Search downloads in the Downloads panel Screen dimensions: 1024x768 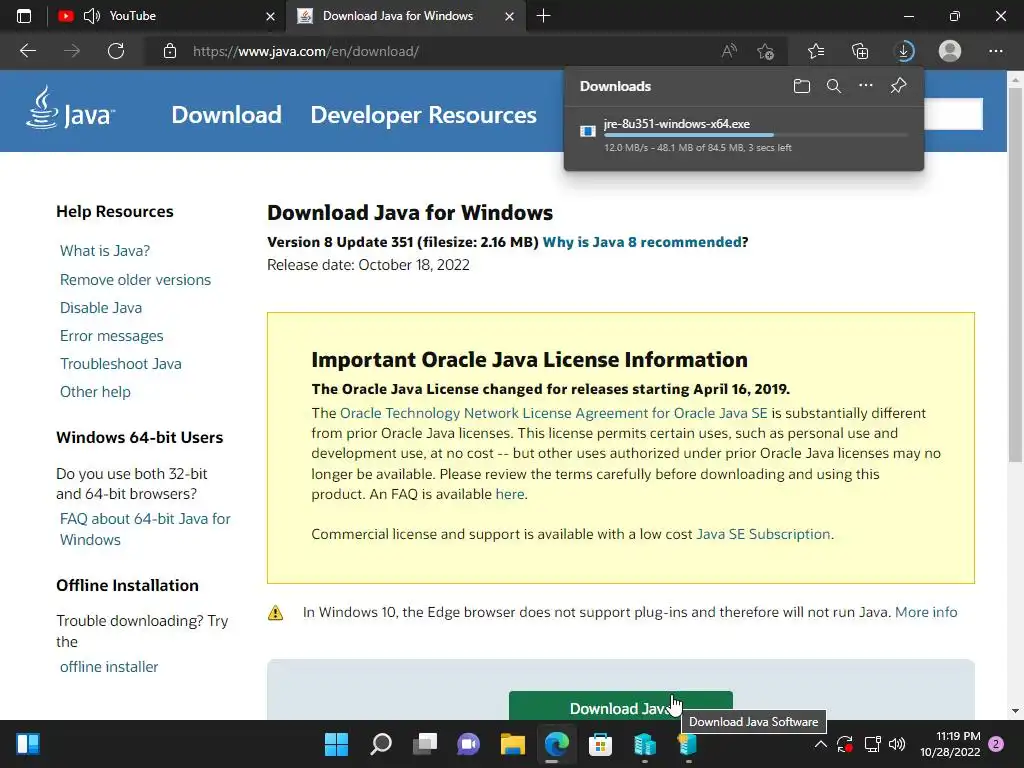coord(834,86)
